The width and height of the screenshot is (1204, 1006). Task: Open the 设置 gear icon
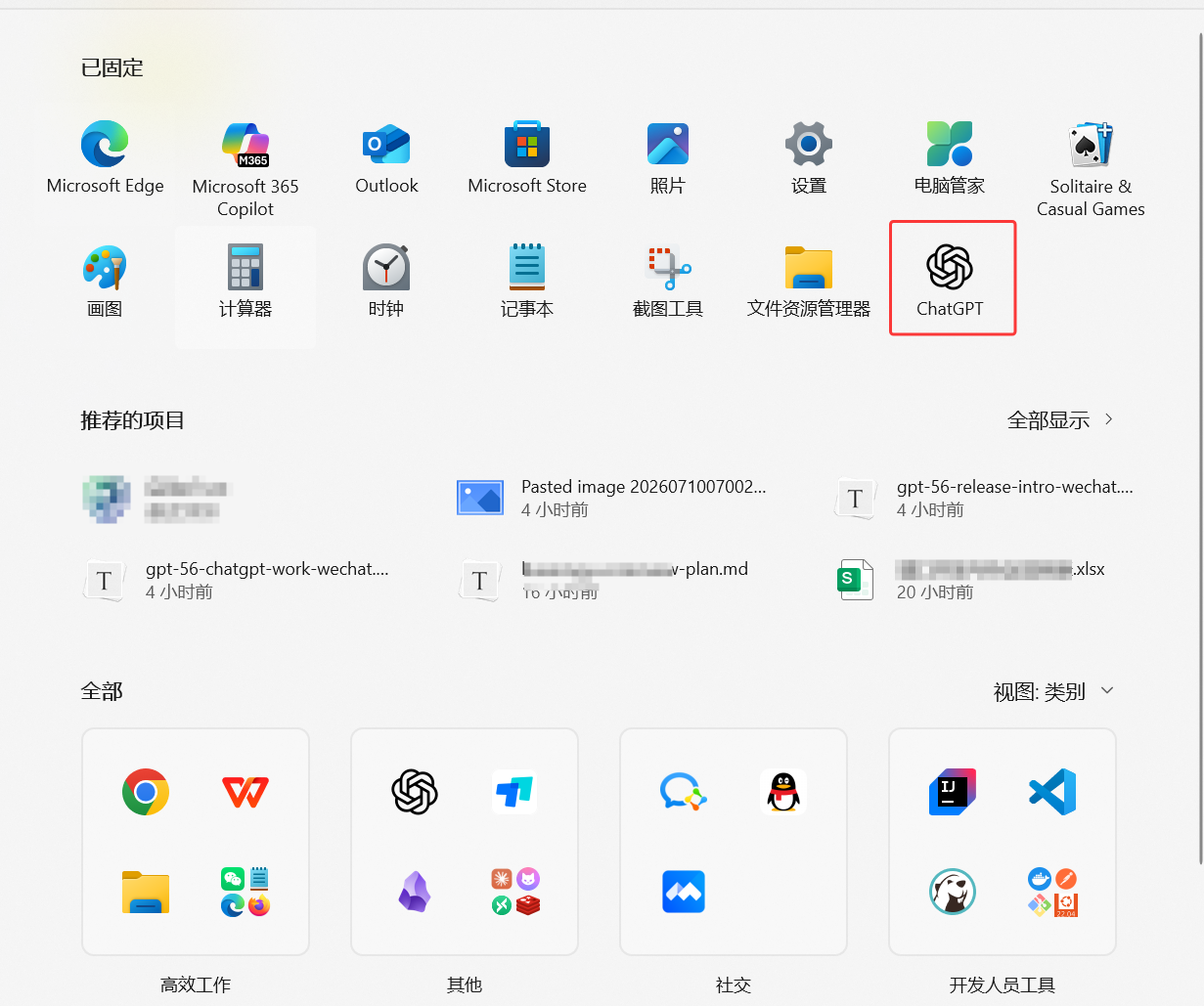coord(809,158)
